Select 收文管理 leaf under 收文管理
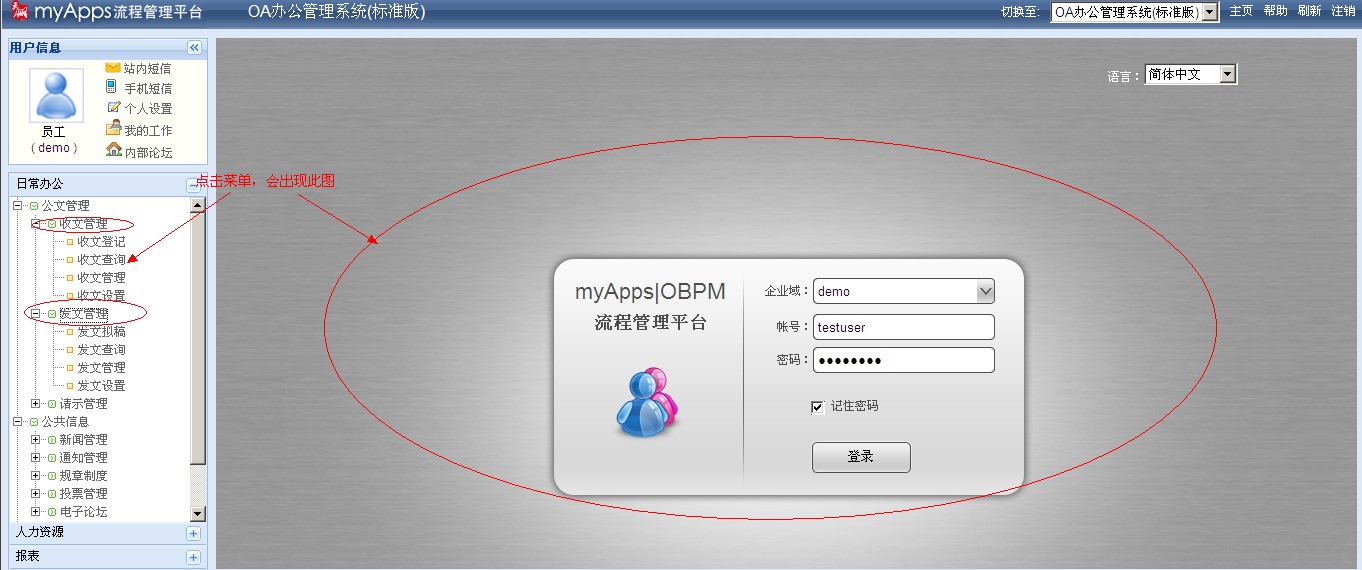The image size is (1362, 570). tap(101, 277)
